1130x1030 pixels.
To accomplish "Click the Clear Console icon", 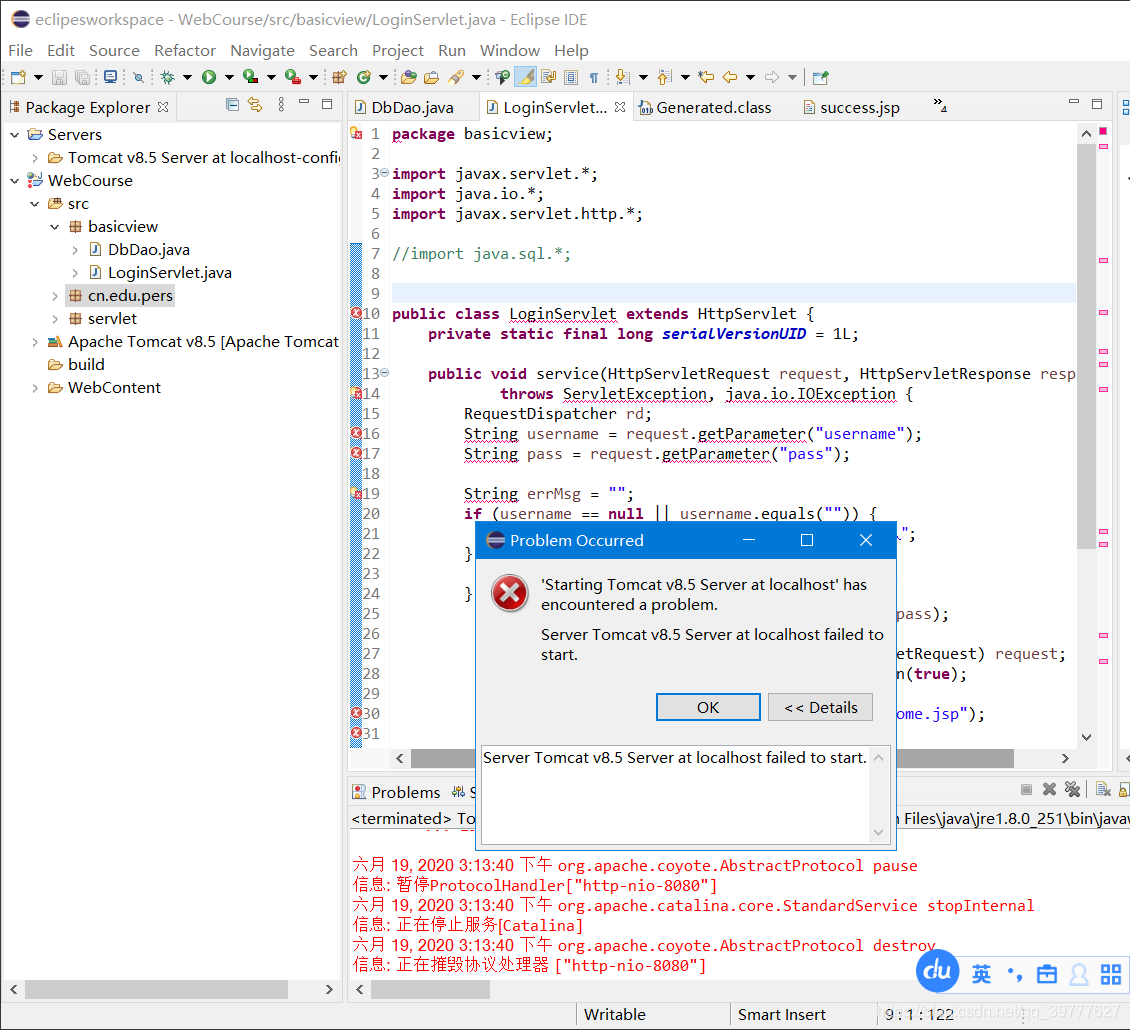I will pos(1103,789).
